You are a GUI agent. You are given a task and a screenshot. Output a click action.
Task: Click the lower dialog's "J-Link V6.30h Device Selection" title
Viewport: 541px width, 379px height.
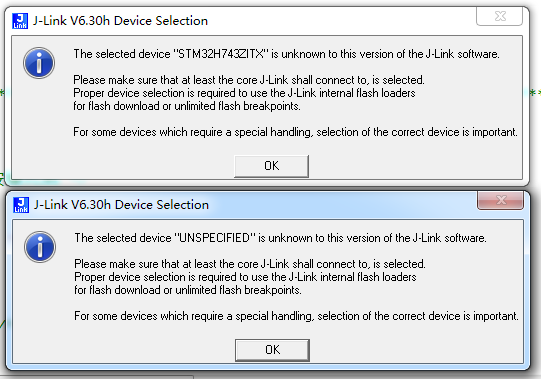click(x=121, y=205)
